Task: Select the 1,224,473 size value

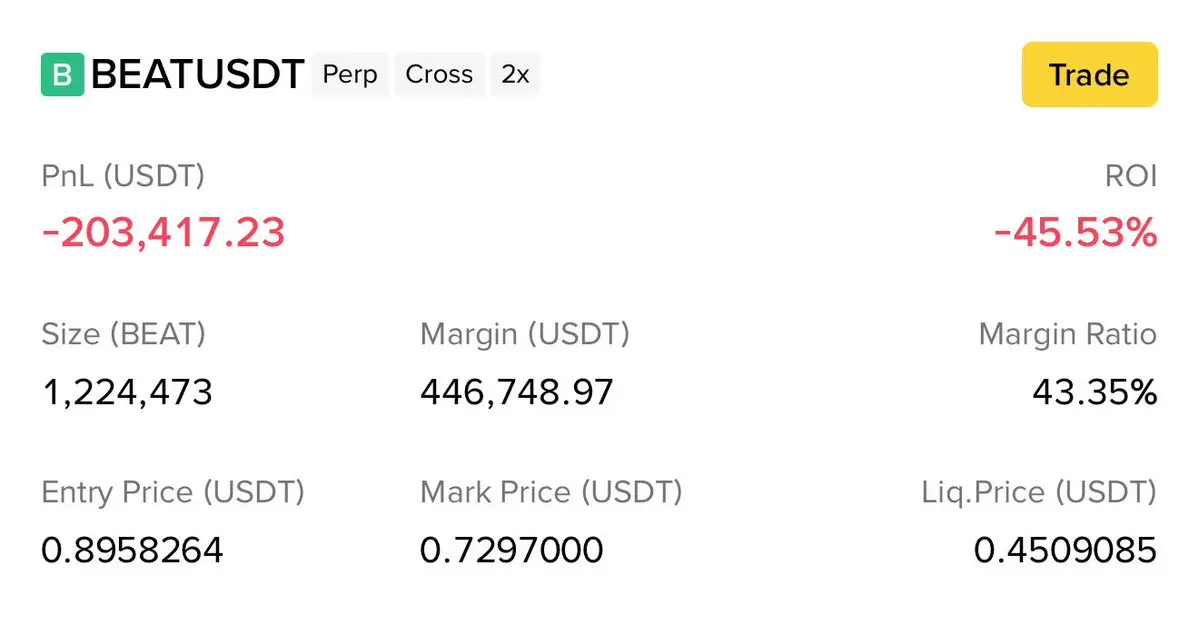Action: click(127, 392)
